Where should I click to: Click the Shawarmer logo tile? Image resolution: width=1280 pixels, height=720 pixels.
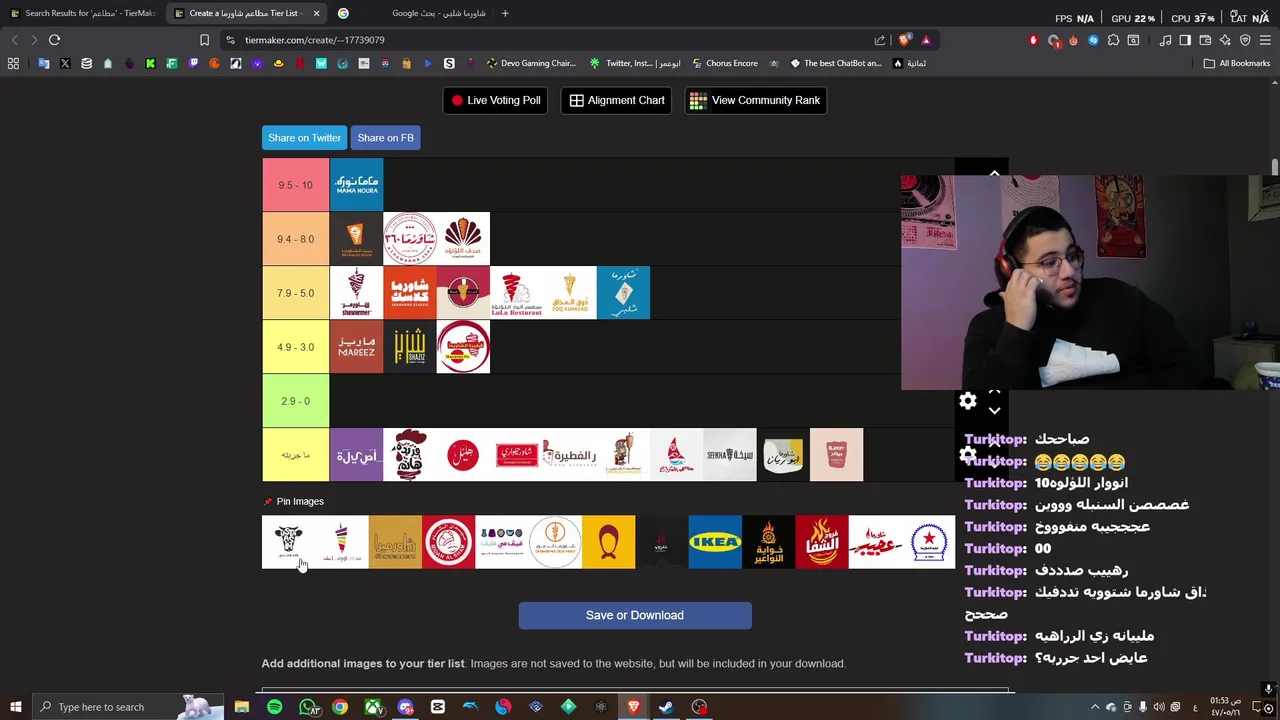(356, 293)
